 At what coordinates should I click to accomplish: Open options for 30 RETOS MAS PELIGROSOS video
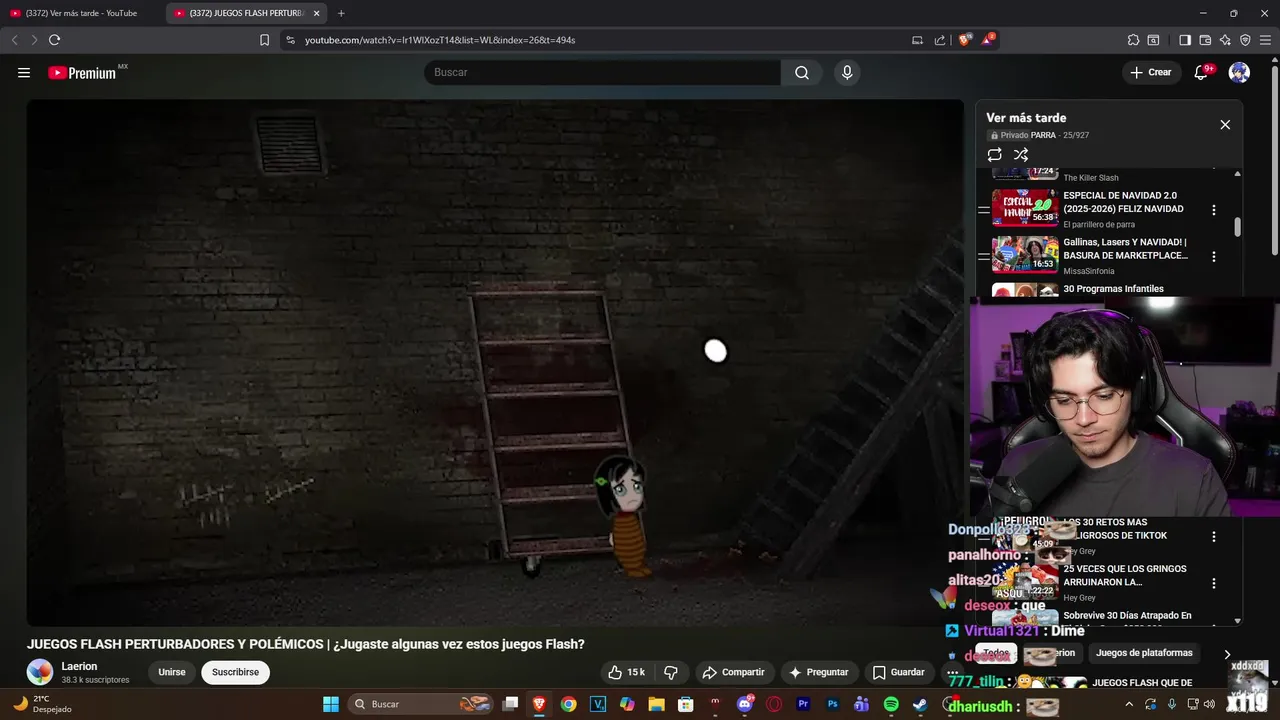(1214, 537)
